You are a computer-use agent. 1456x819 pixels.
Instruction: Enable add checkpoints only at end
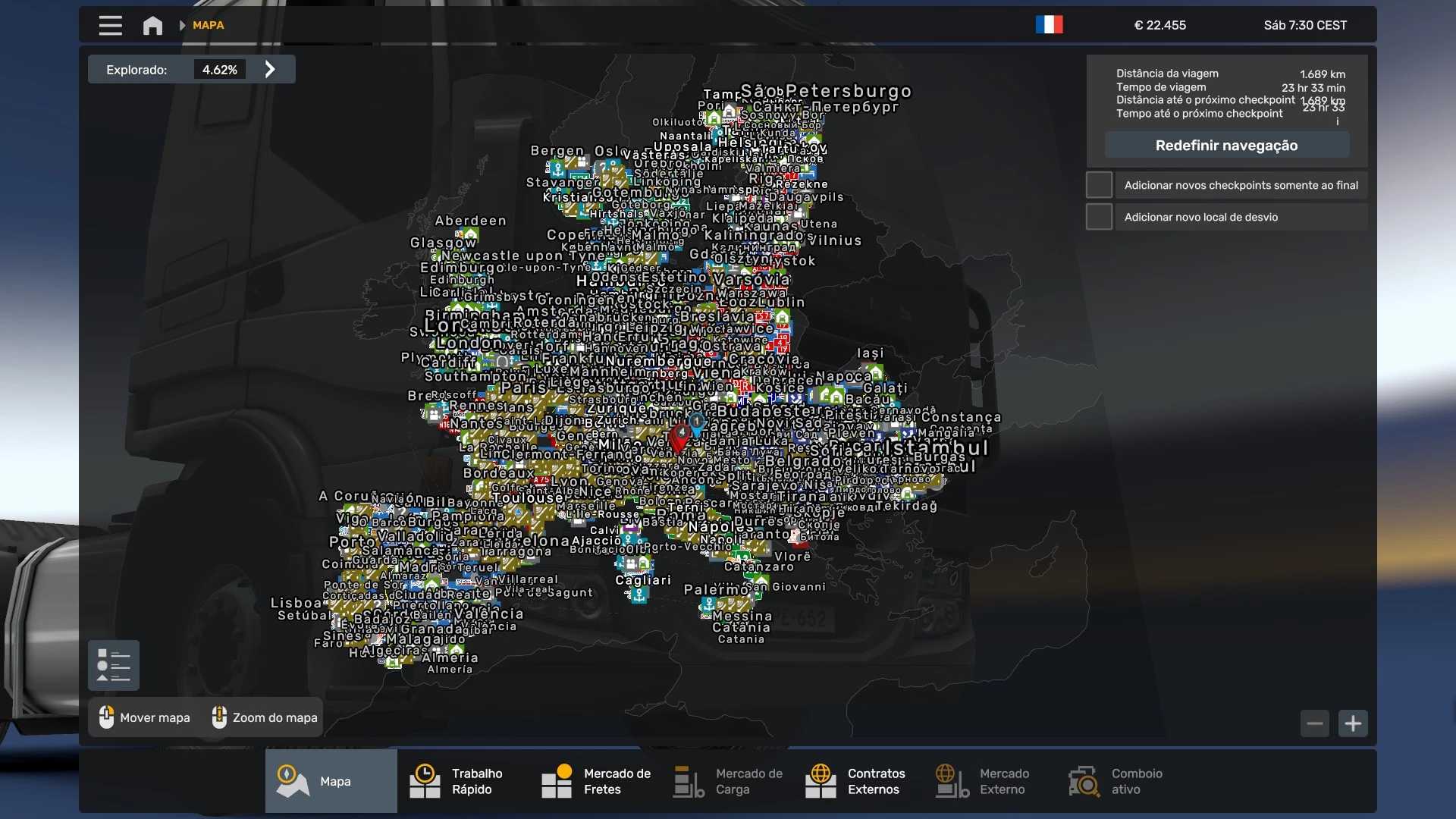[1099, 185]
